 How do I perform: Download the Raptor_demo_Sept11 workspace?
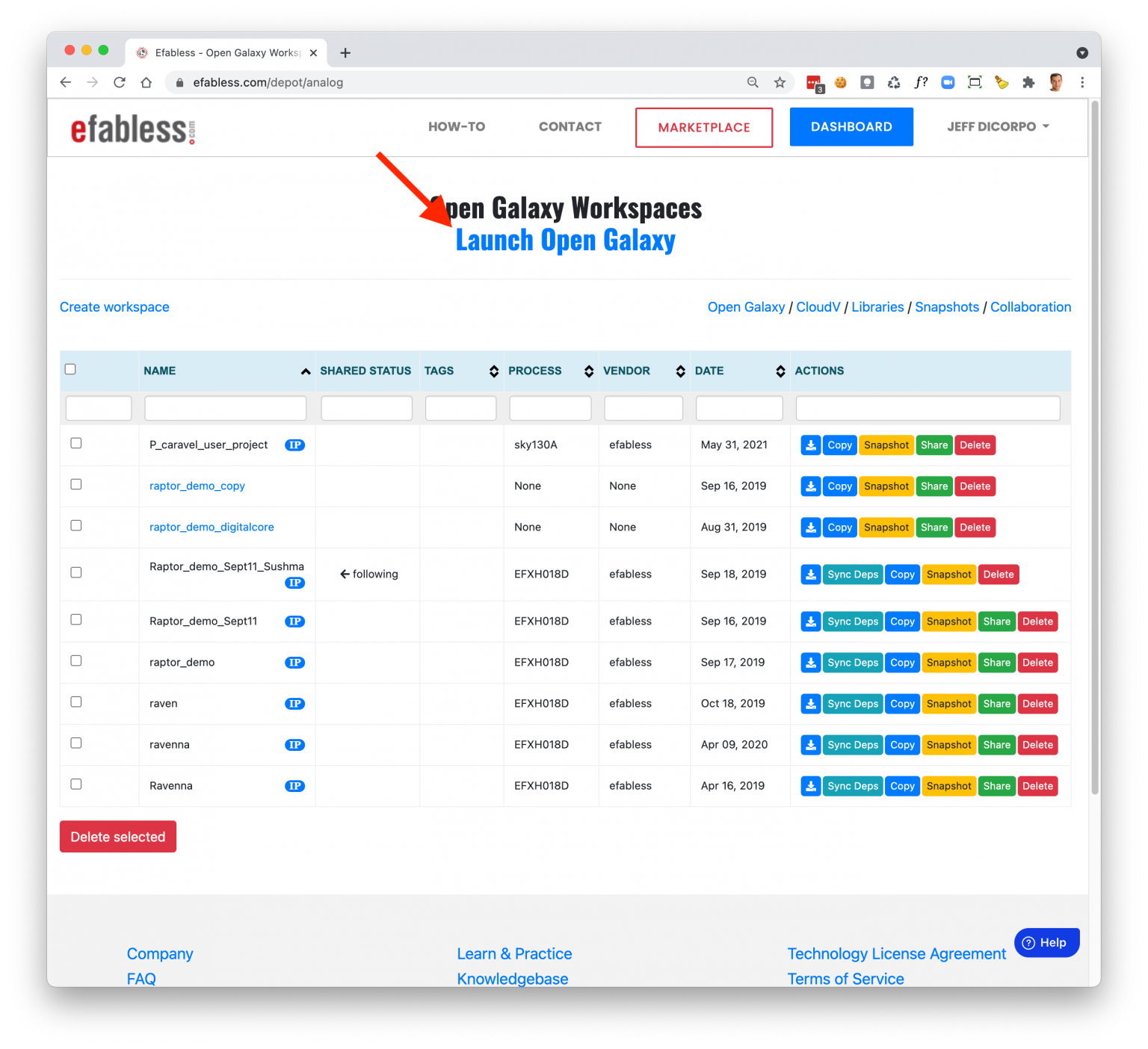pyautogui.click(x=810, y=622)
